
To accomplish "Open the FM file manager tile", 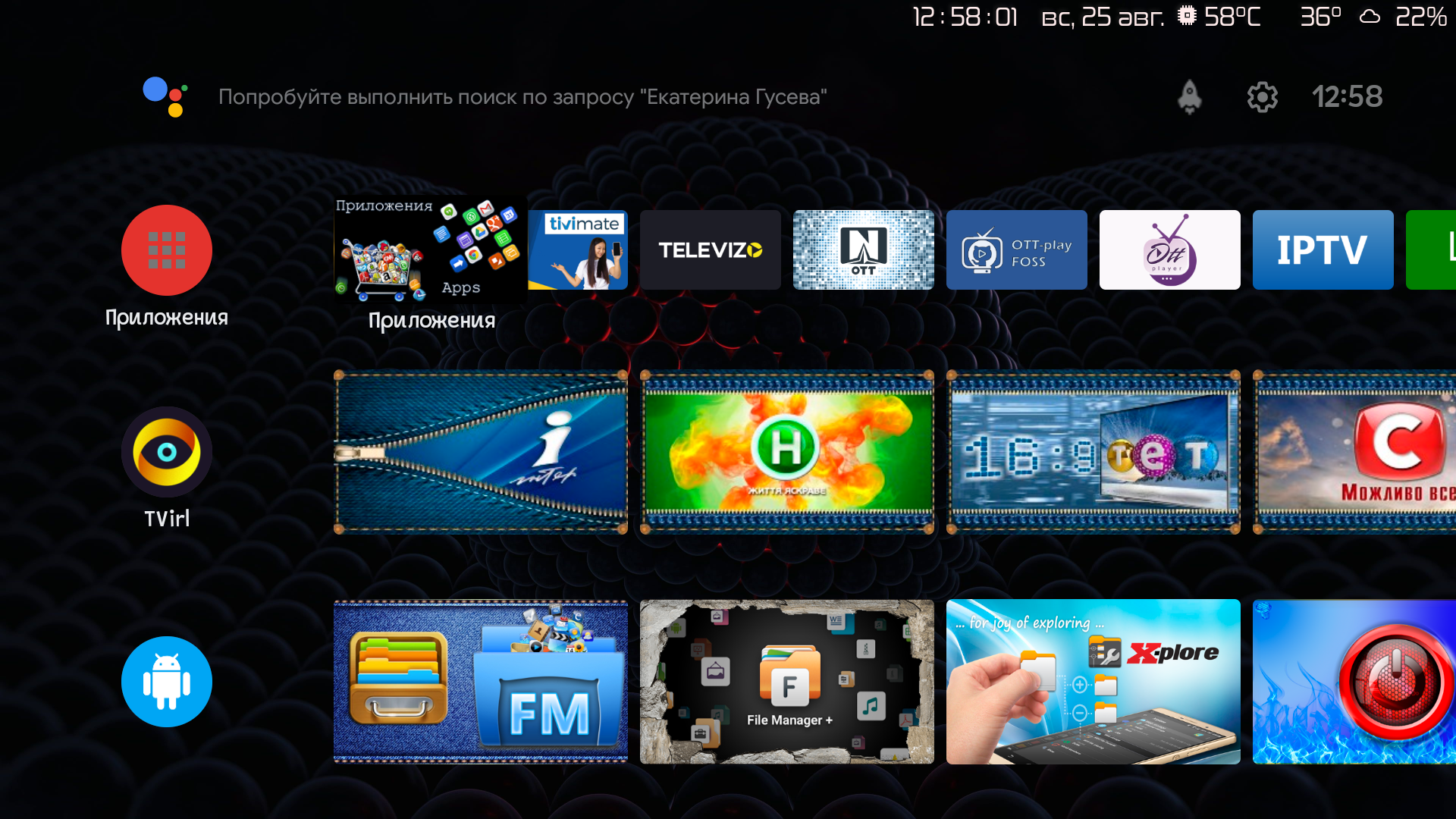I will click(x=481, y=682).
